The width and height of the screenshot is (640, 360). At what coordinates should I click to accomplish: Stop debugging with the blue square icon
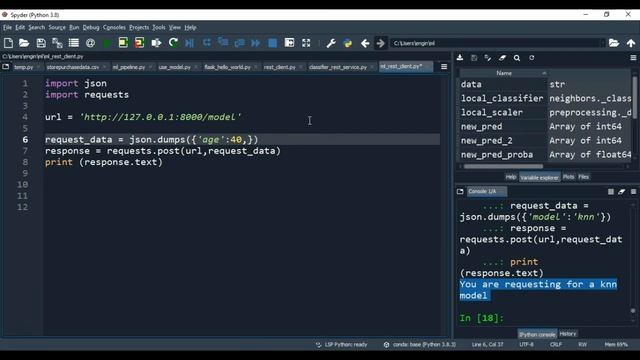pos(273,43)
